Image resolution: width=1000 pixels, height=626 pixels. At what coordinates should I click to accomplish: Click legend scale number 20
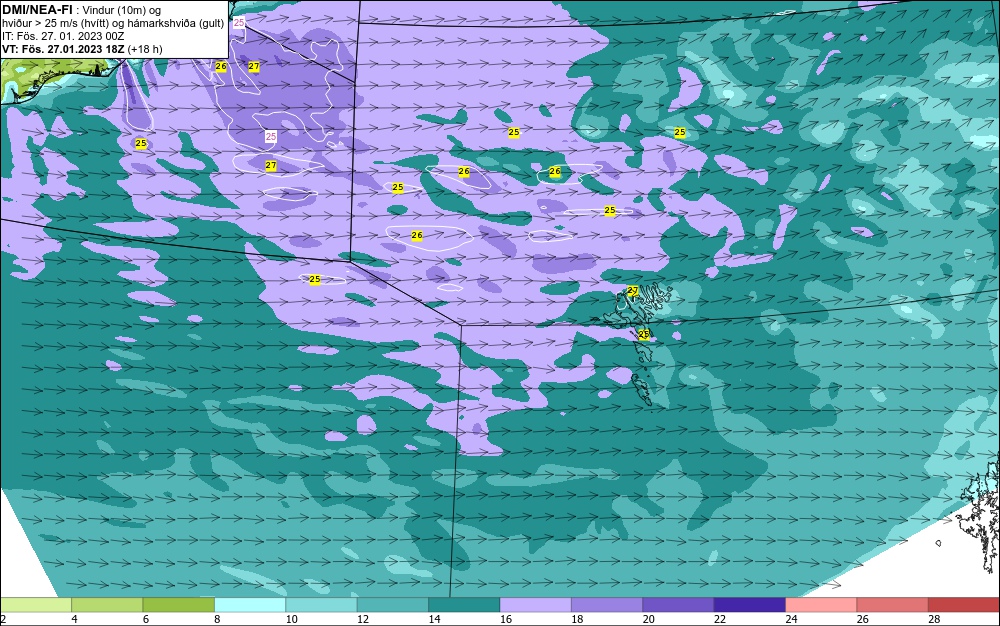tap(649, 619)
